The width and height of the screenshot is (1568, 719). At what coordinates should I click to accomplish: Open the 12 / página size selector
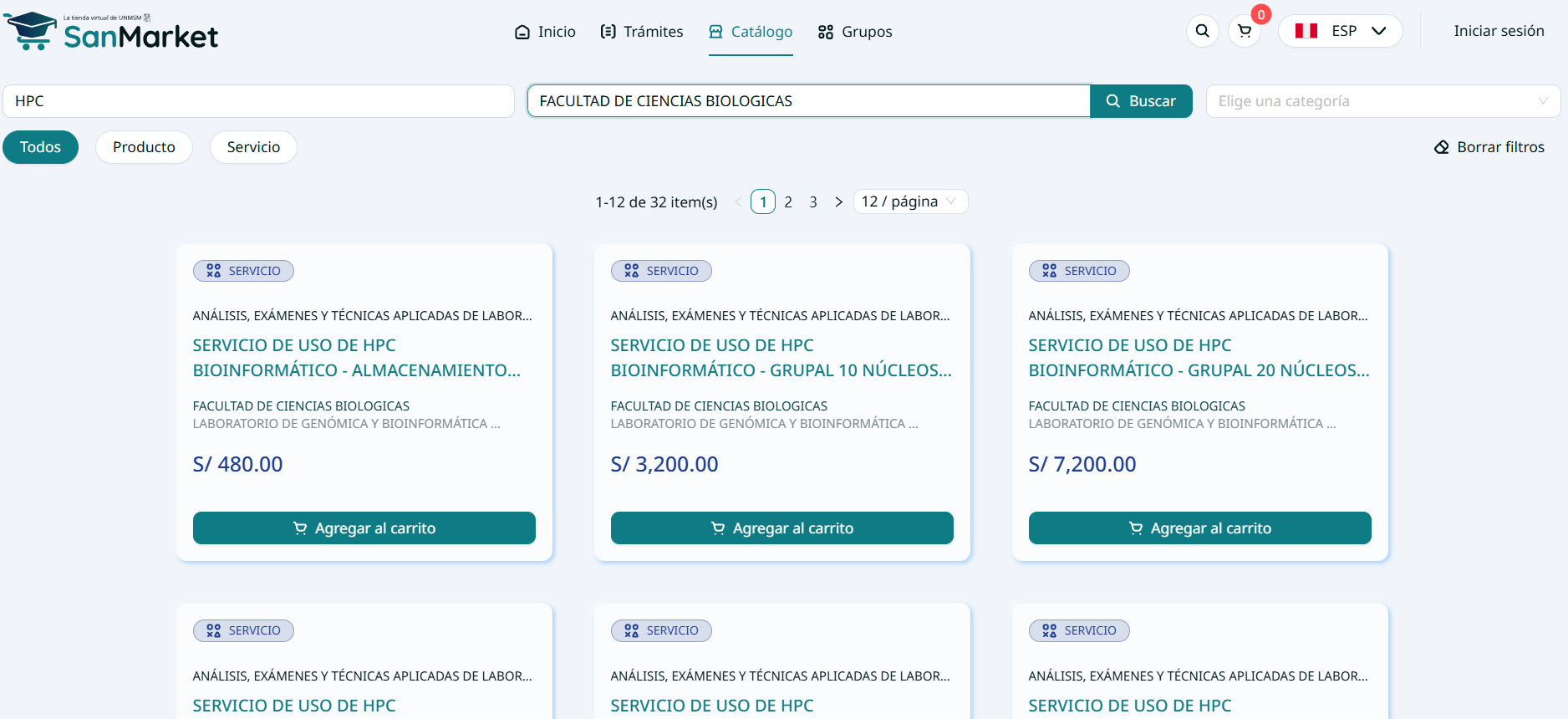point(909,201)
